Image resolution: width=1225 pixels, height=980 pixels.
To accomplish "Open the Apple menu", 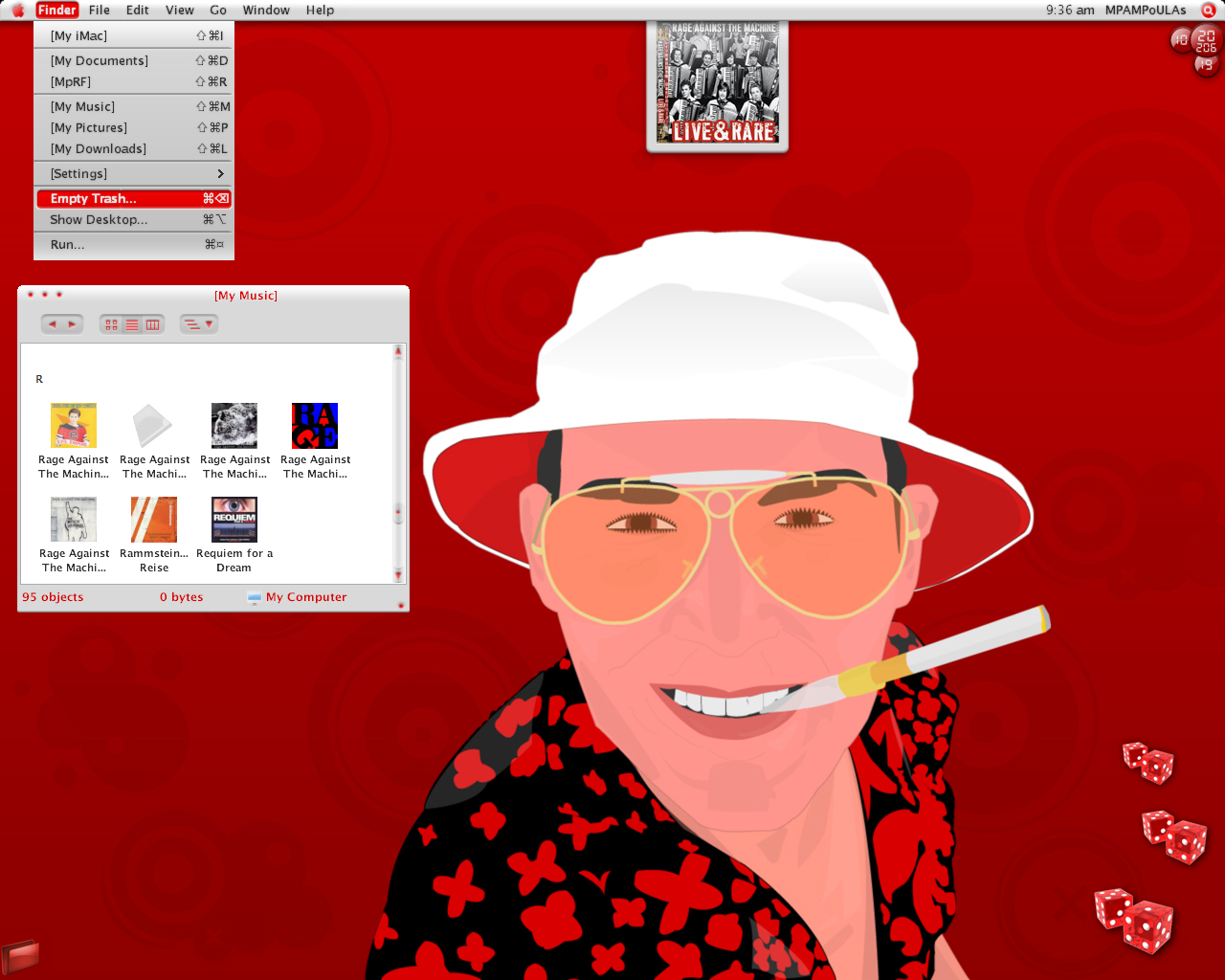I will point(17,11).
